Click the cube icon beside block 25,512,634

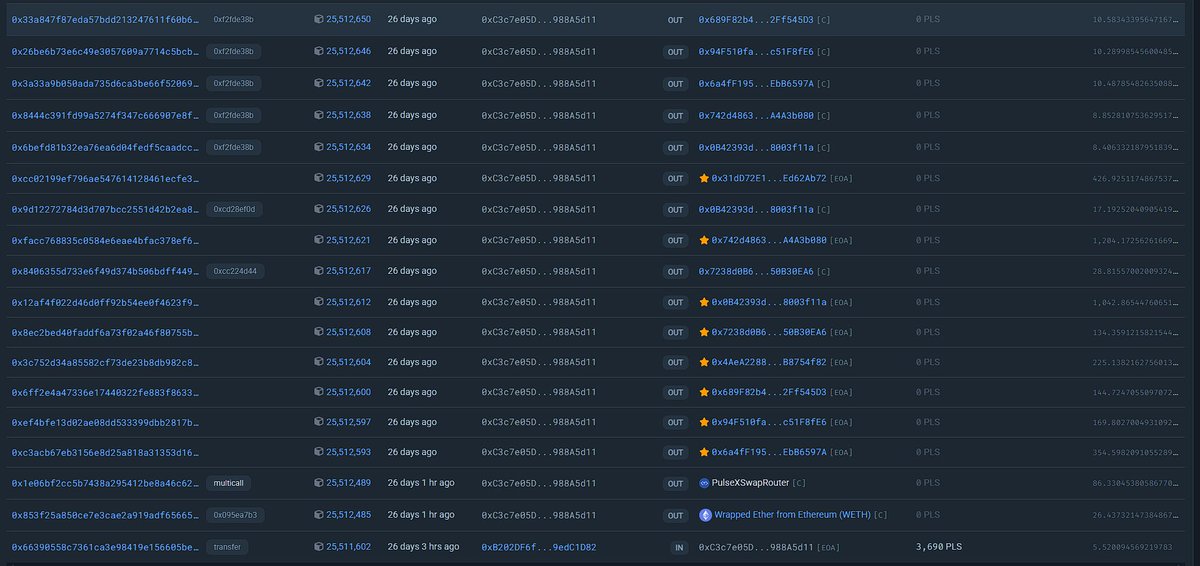point(318,147)
